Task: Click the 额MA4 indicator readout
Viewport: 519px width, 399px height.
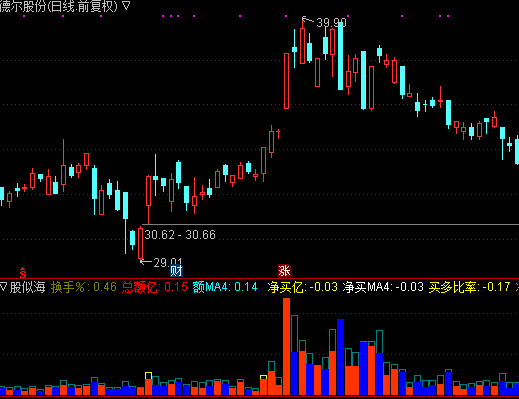Action: click(x=225, y=287)
